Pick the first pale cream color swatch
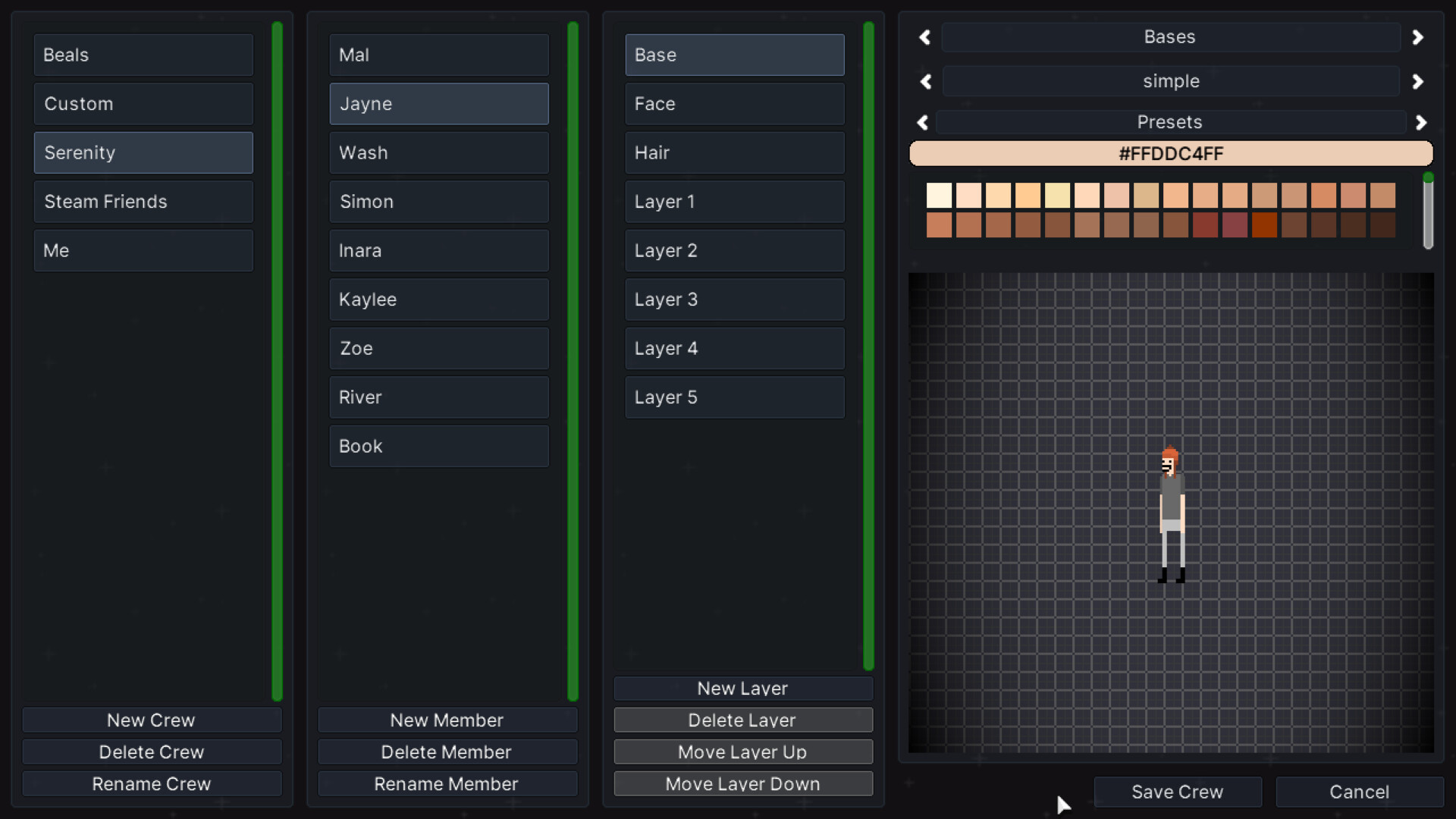 coord(939,196)
